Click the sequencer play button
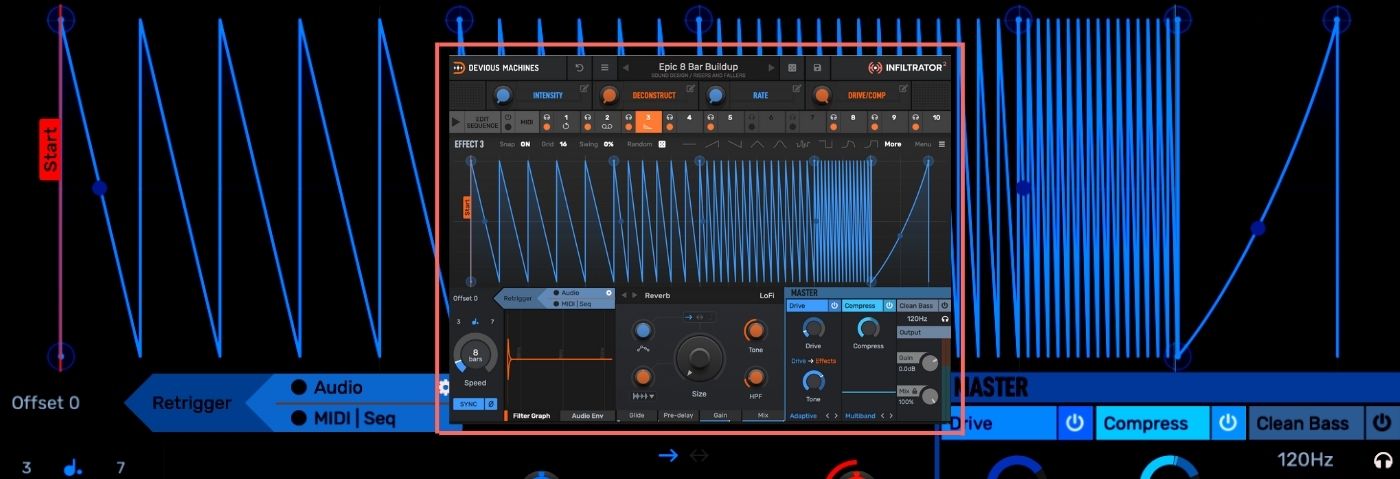 [456, 122]
